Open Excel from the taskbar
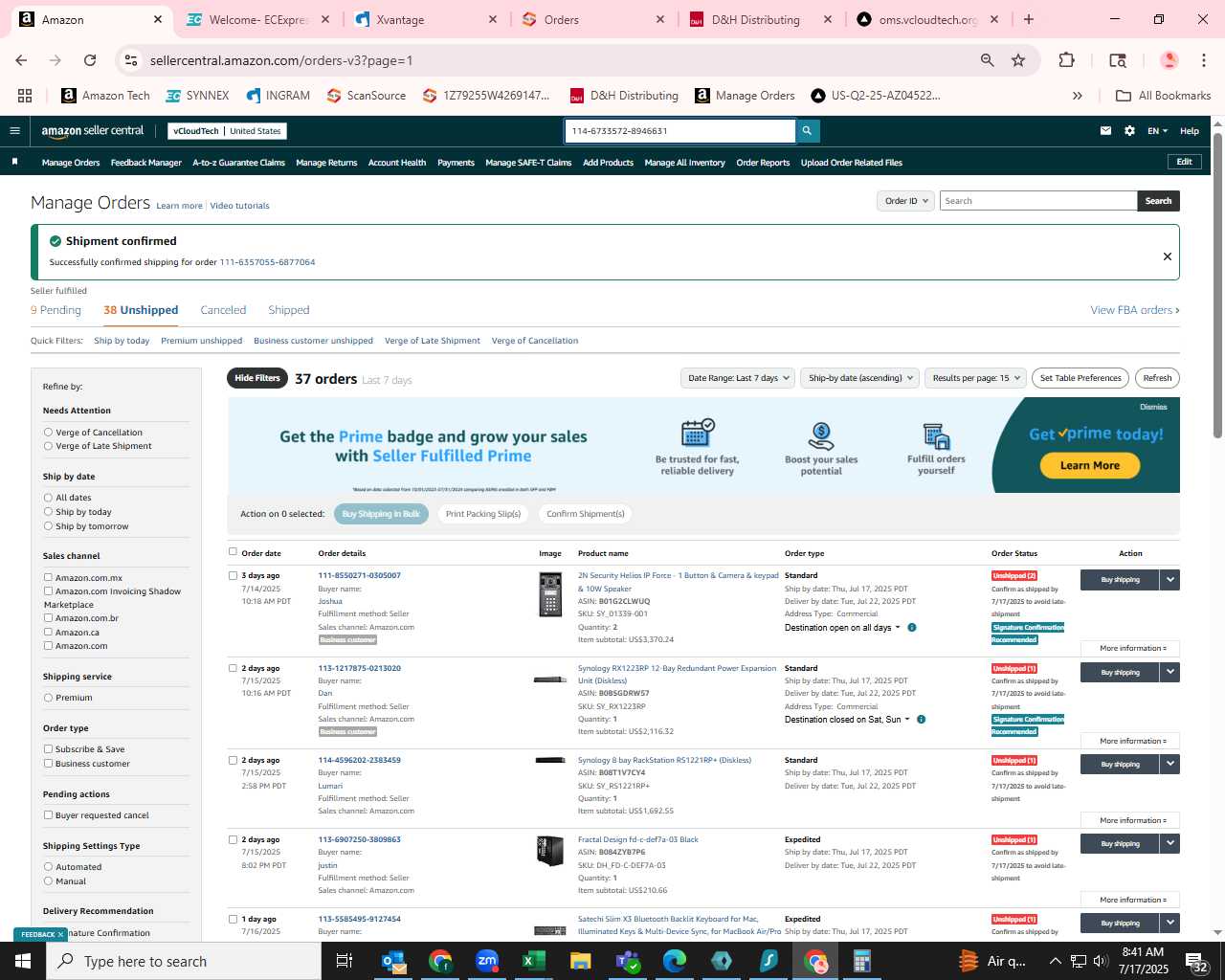1225x980 pixels. click(x=534, y=961)
